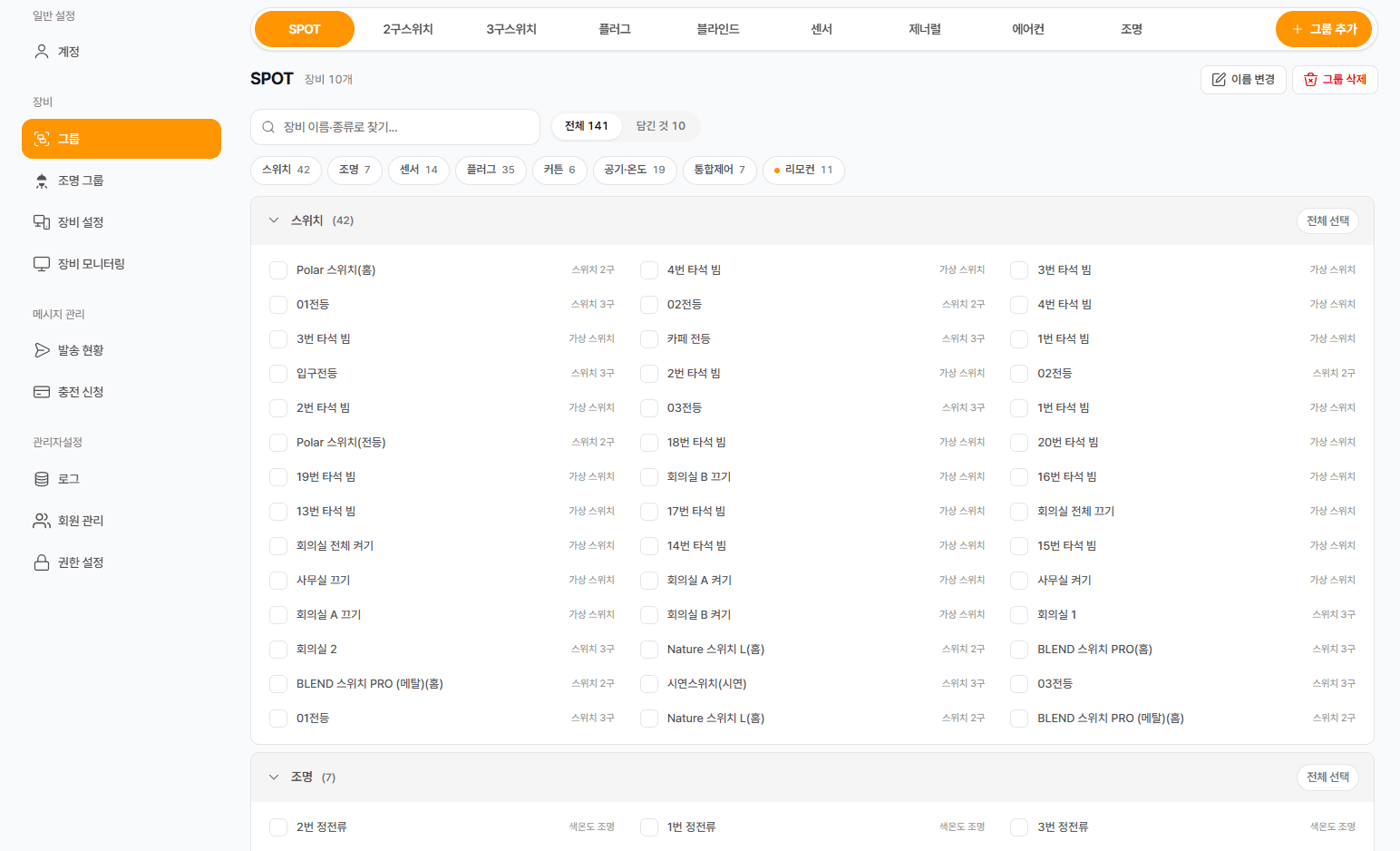This screenshot has height=851, width=1400.
Task: Switch to the 3구스위치 group tab
Action: 511,29
